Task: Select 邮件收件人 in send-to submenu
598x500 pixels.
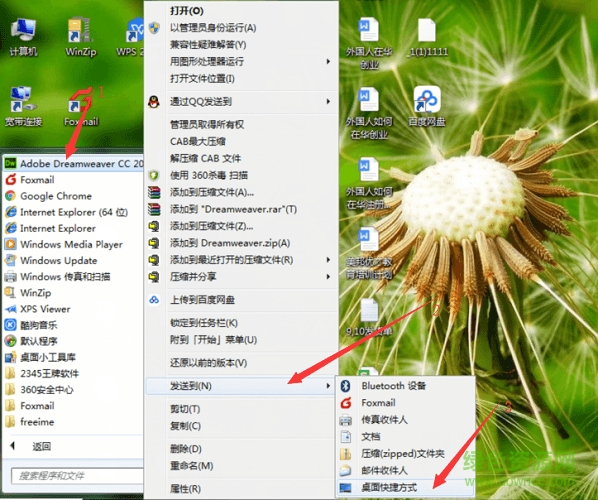Action: (x=406, y=470)
